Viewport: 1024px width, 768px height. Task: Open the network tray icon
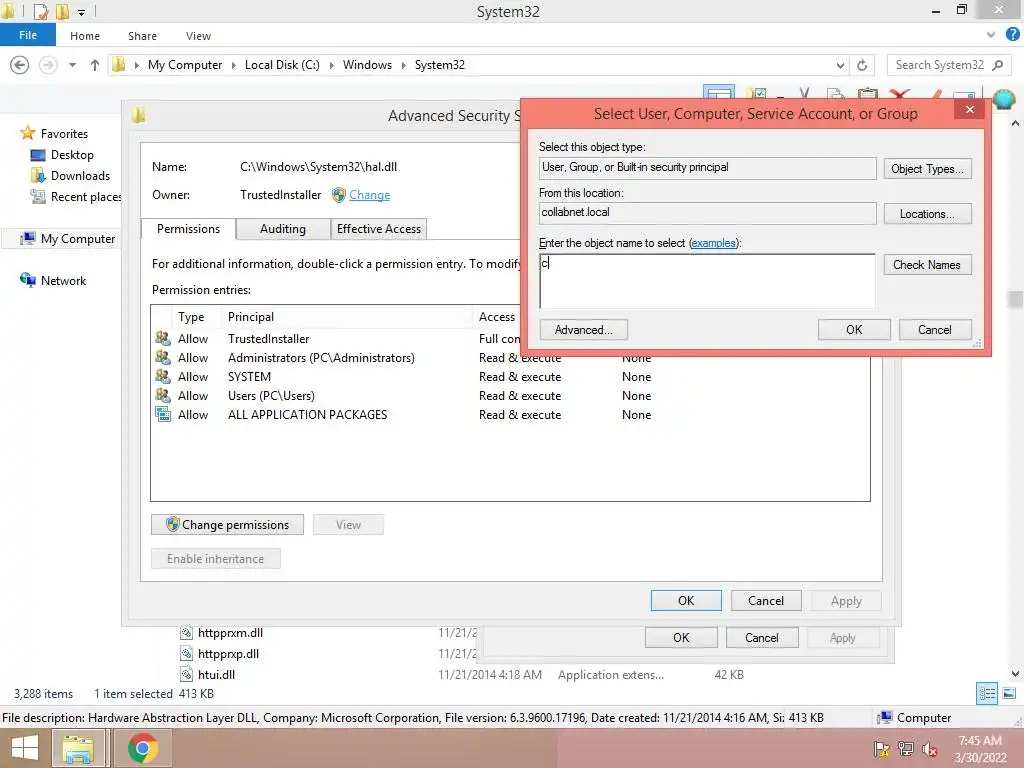pos(906,749)
